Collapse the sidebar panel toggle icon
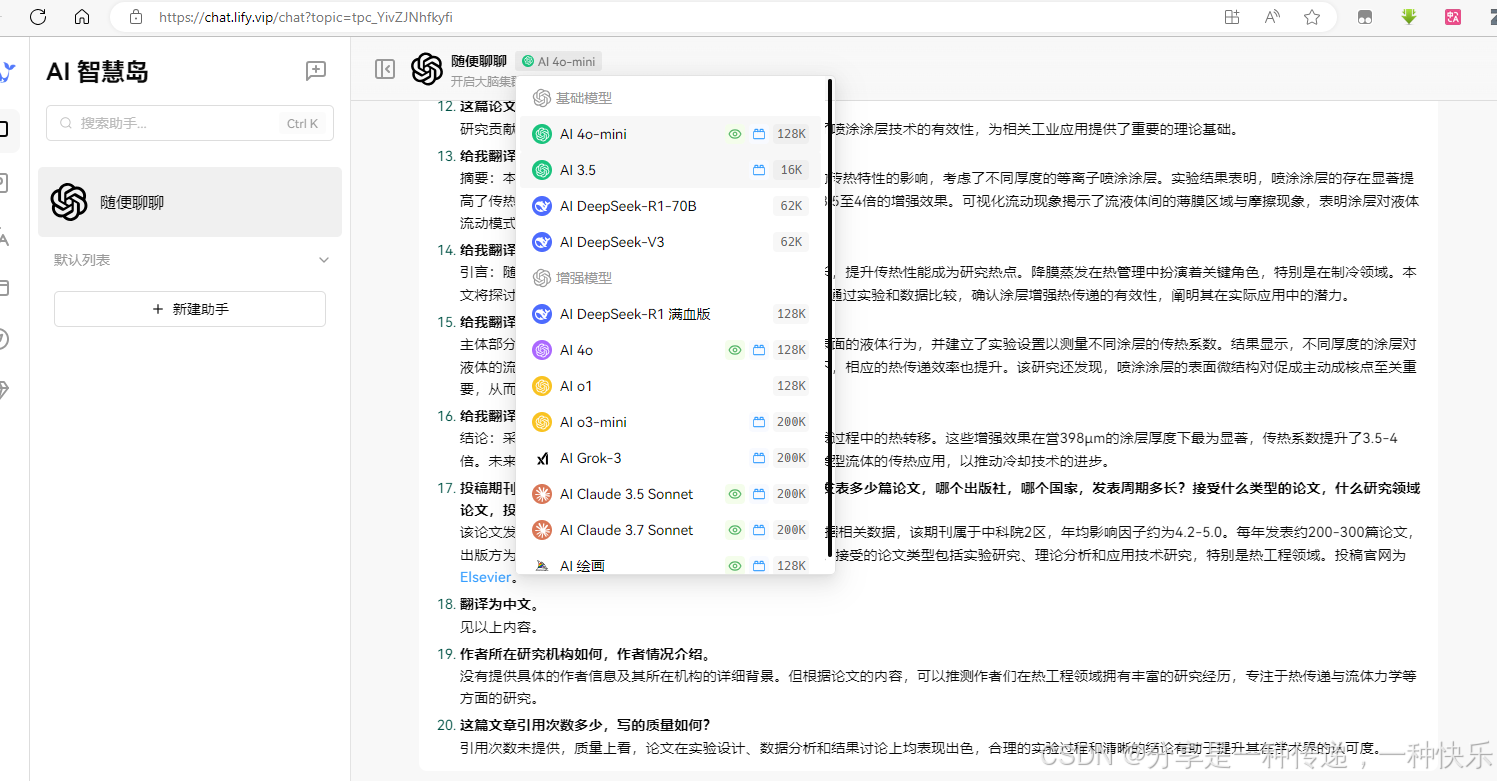The image size is (1497, 781). [385, 69]
